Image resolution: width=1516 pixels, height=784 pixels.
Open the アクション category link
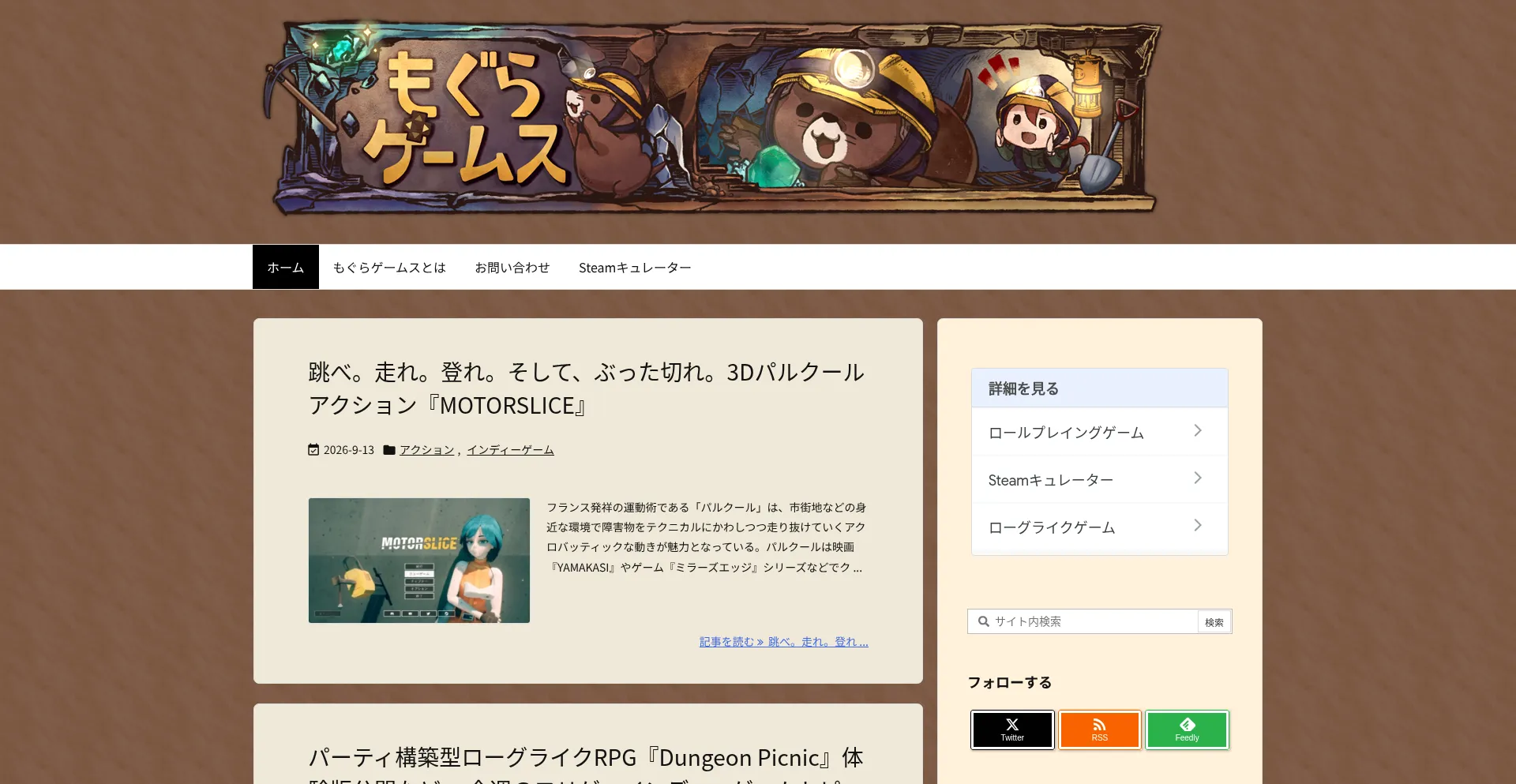[427, 450]
